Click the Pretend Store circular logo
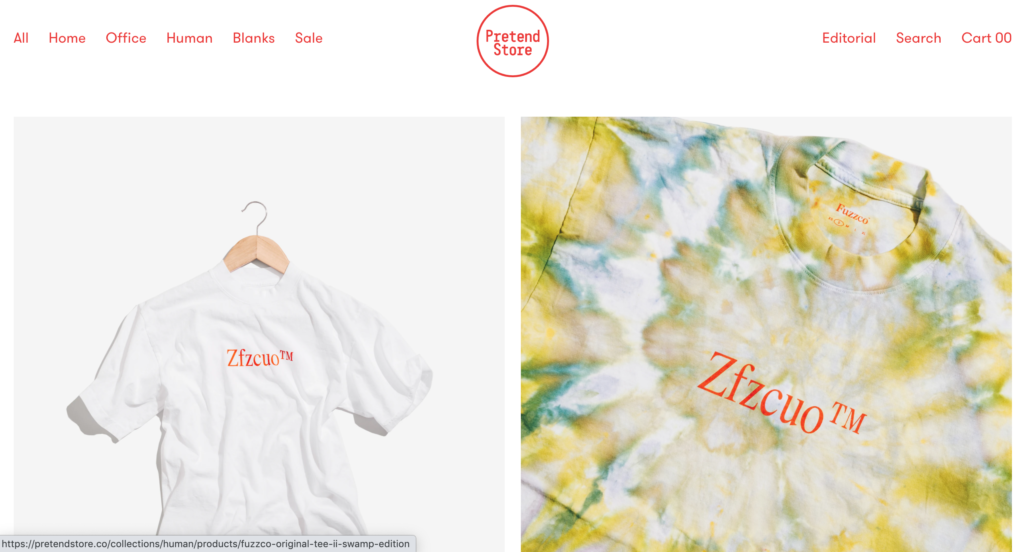The image size is (1024, 552). [512, 41]
